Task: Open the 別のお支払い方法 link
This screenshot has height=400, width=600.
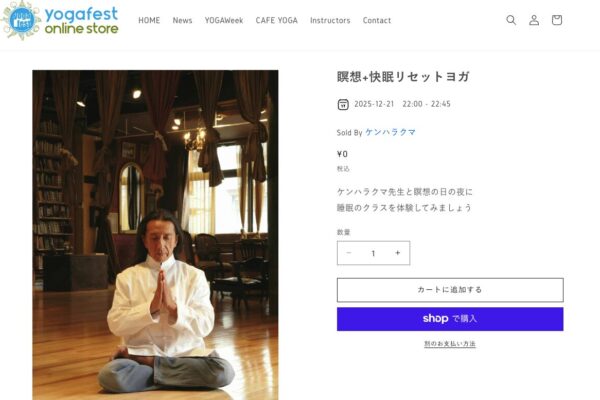Action: pyautogui.click(x=450, y=344)
